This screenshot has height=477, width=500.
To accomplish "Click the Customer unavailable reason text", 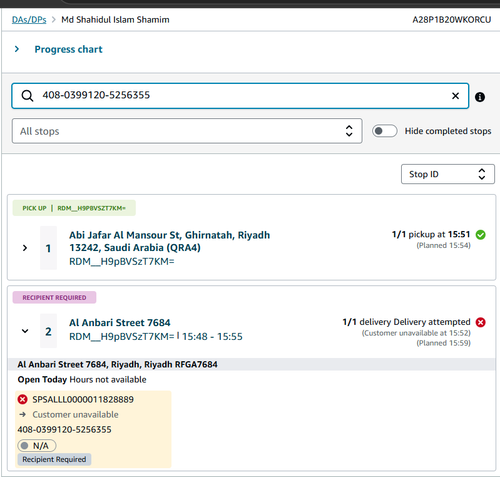I will 75,415.
